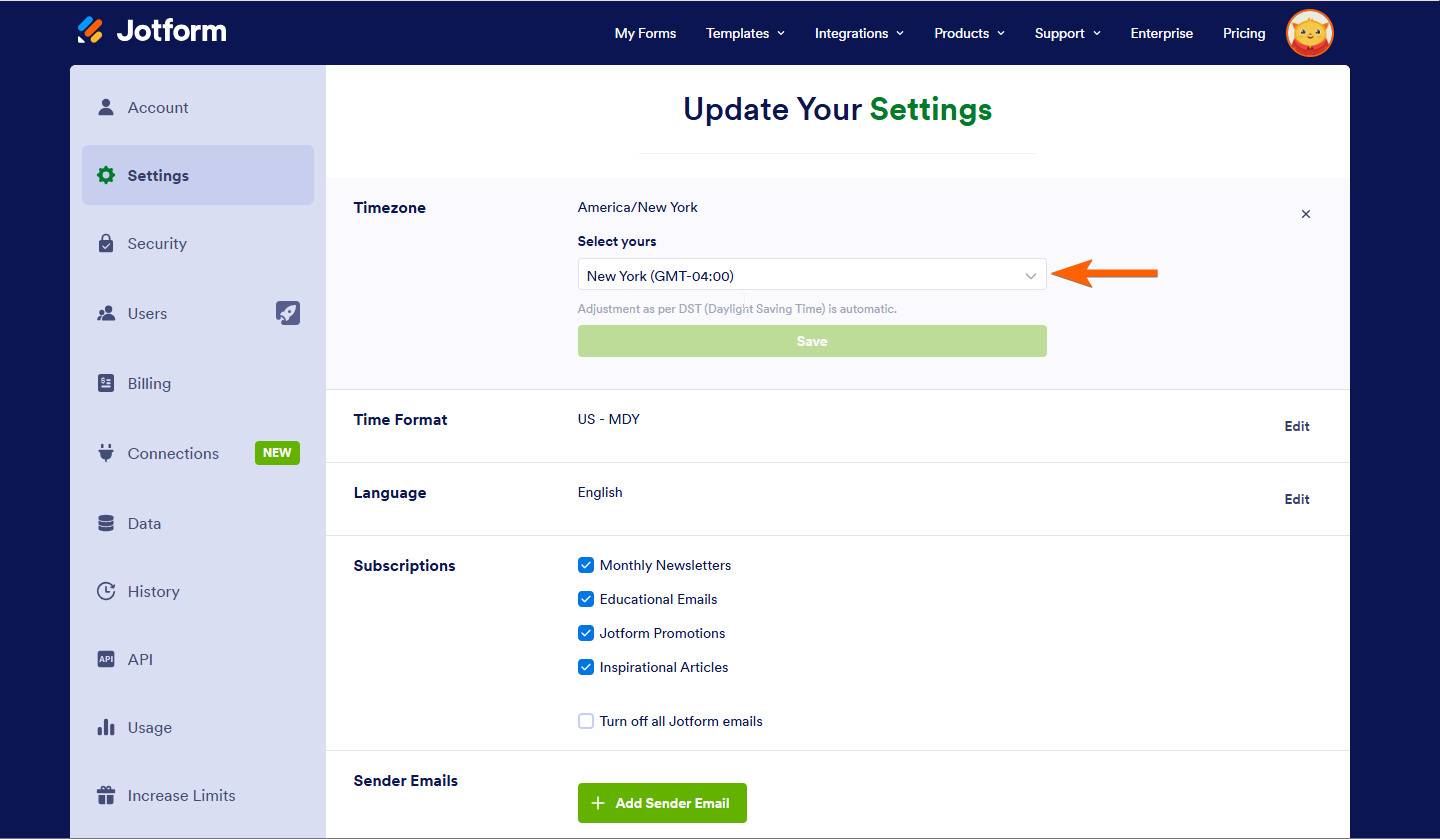
Task: Switch to the Security tab
Action: [x=198, y=243]
